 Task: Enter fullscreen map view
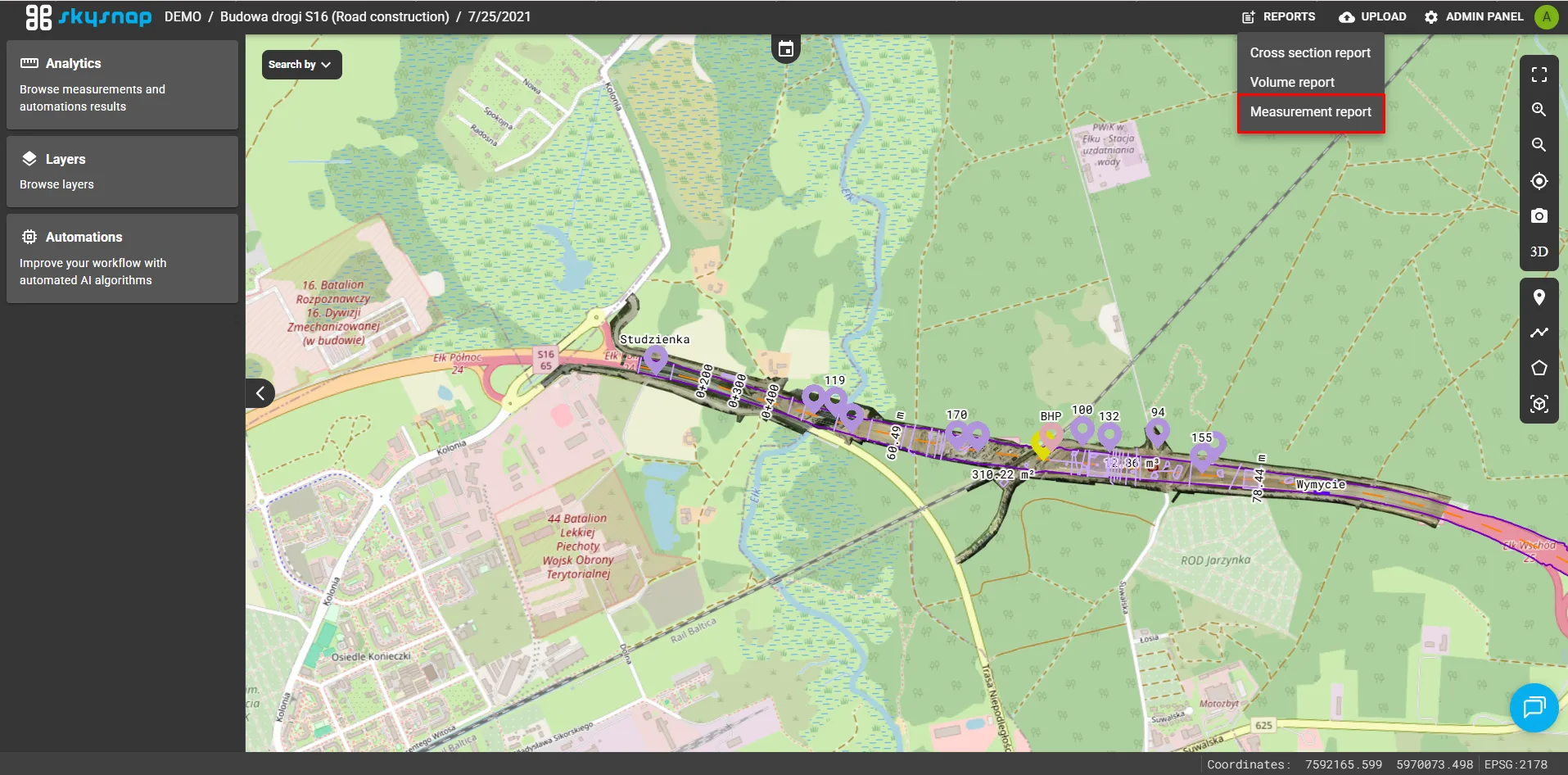click(1539, 75)
